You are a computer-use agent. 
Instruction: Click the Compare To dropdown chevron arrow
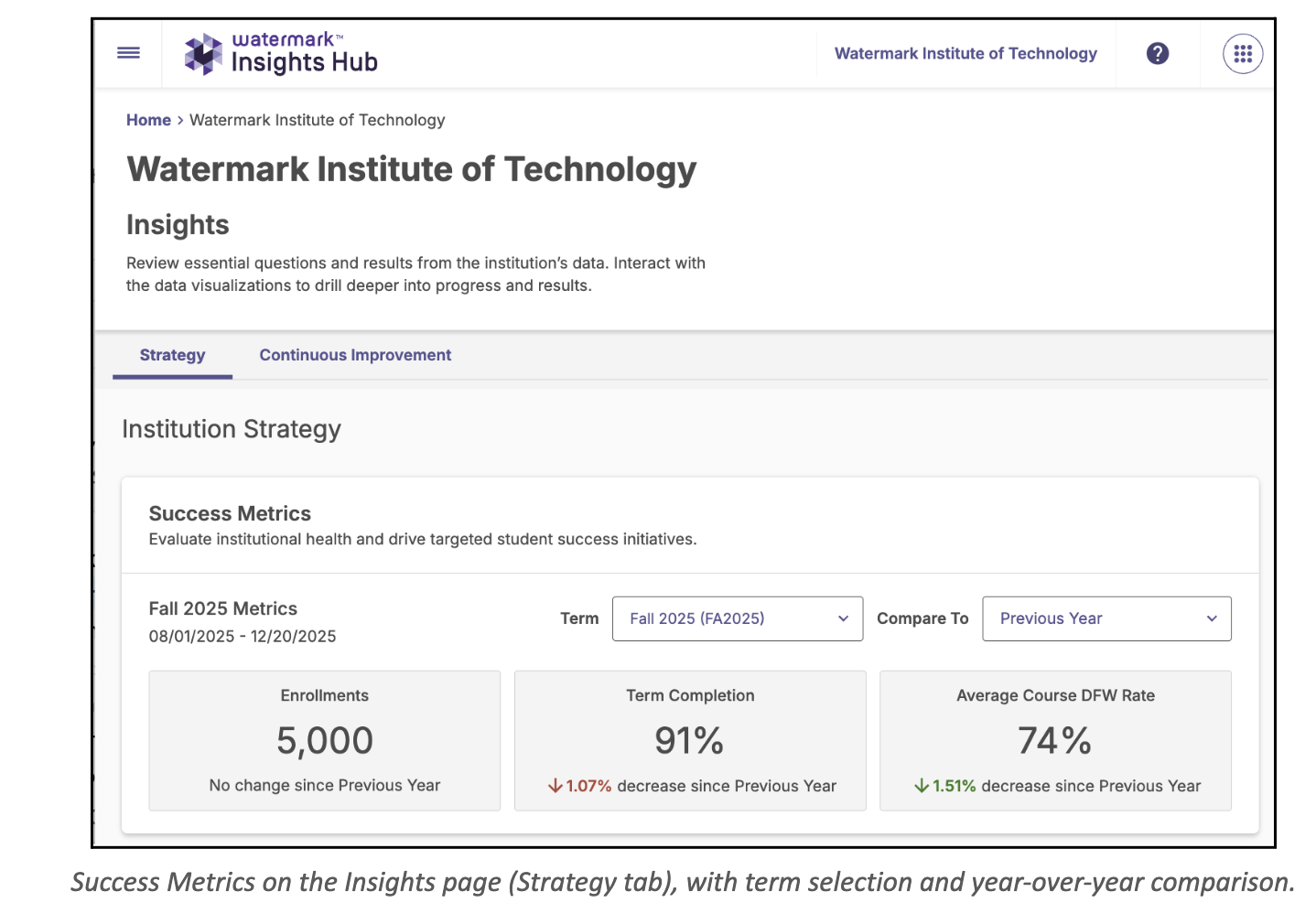1212,618
